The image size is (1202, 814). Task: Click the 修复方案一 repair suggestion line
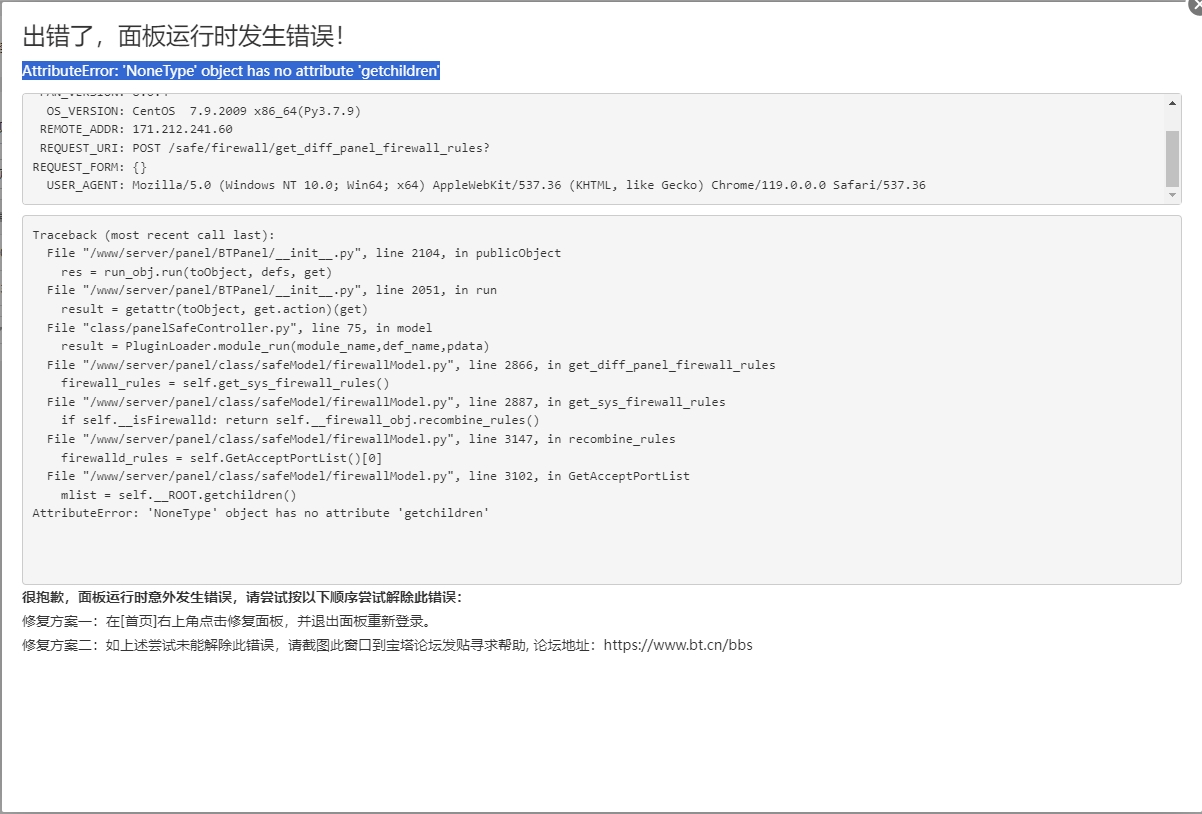227,621
